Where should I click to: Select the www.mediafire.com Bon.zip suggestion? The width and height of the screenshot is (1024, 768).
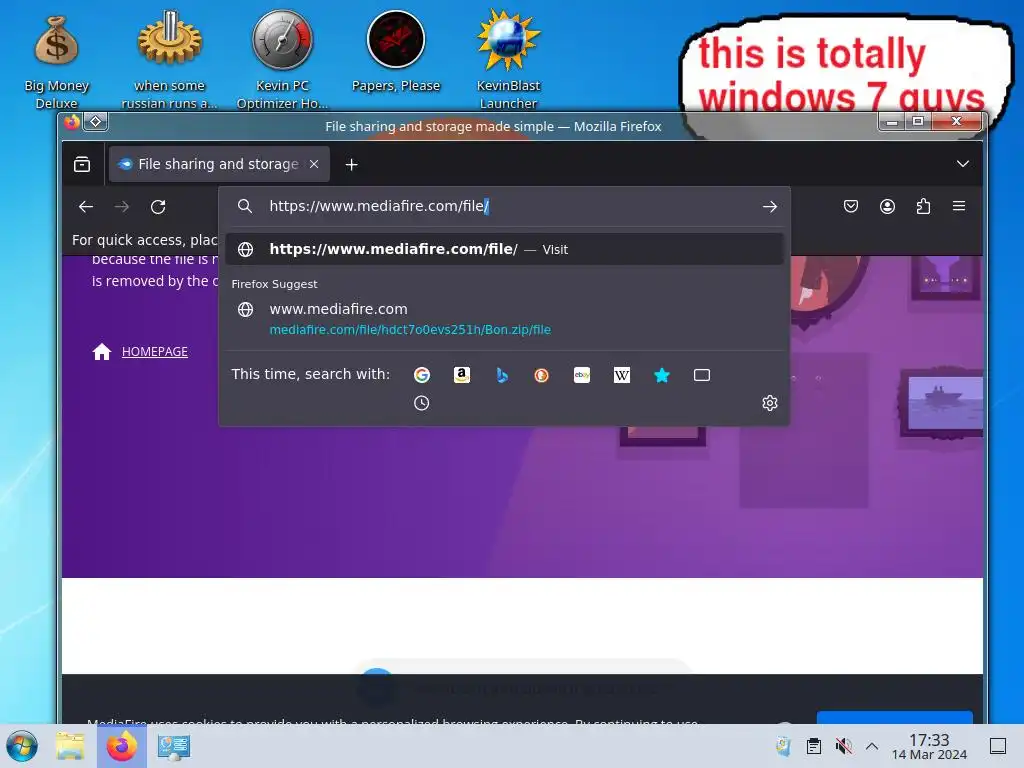(x=504, y=319)
